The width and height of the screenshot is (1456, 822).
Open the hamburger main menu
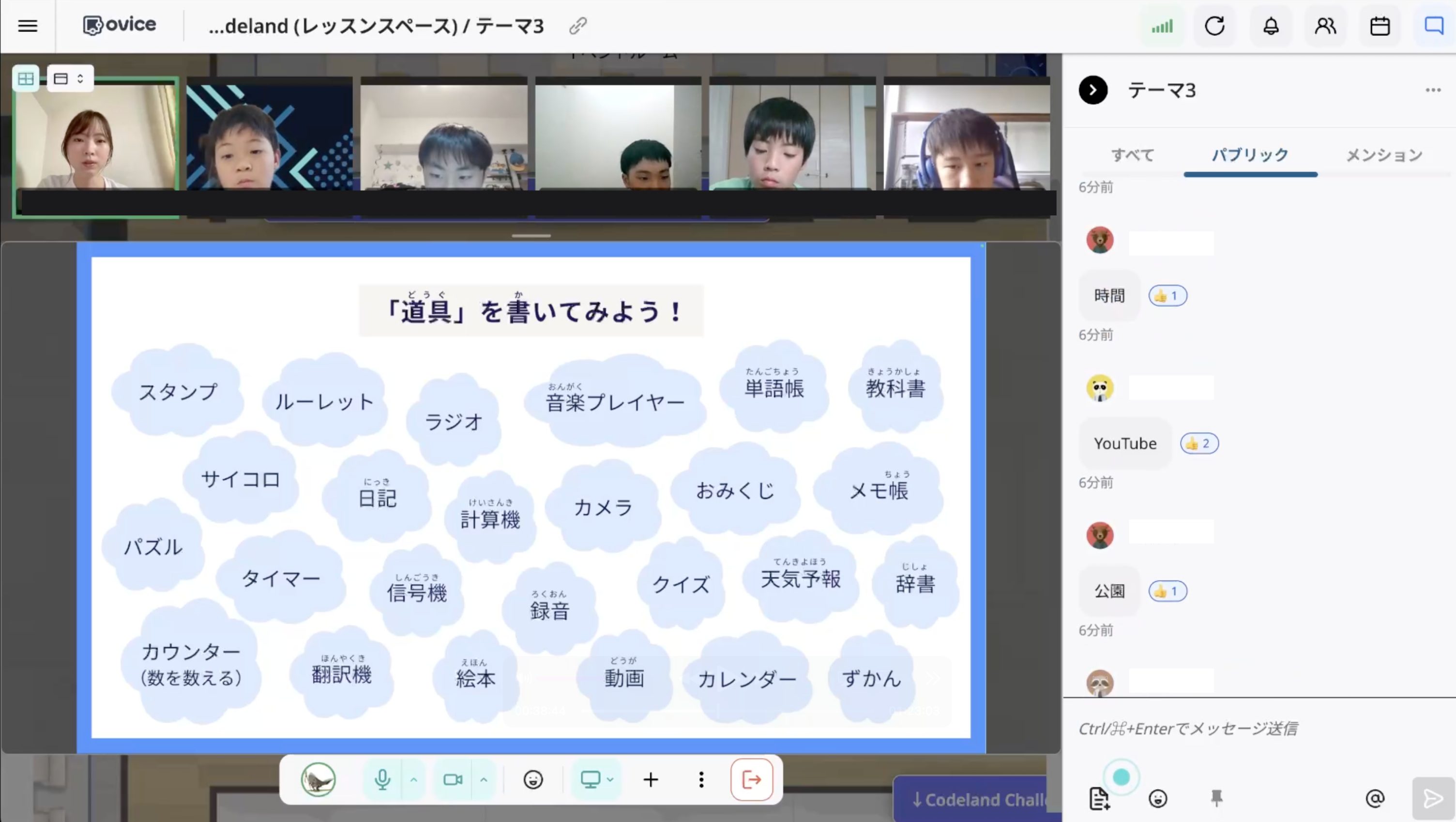28,26
